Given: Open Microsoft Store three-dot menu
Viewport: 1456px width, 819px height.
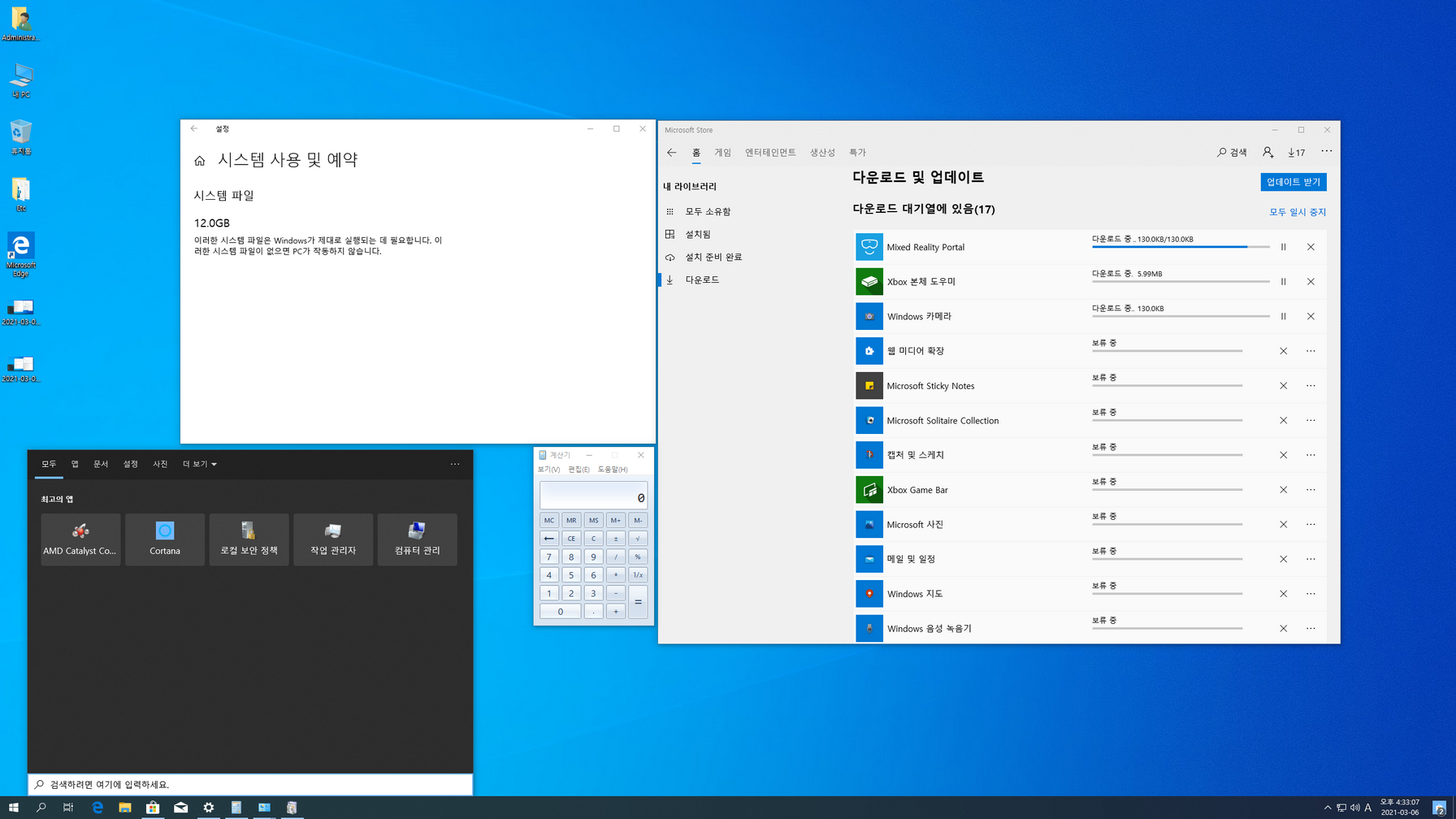Looking at the screenshot, I should (1326, 151).
